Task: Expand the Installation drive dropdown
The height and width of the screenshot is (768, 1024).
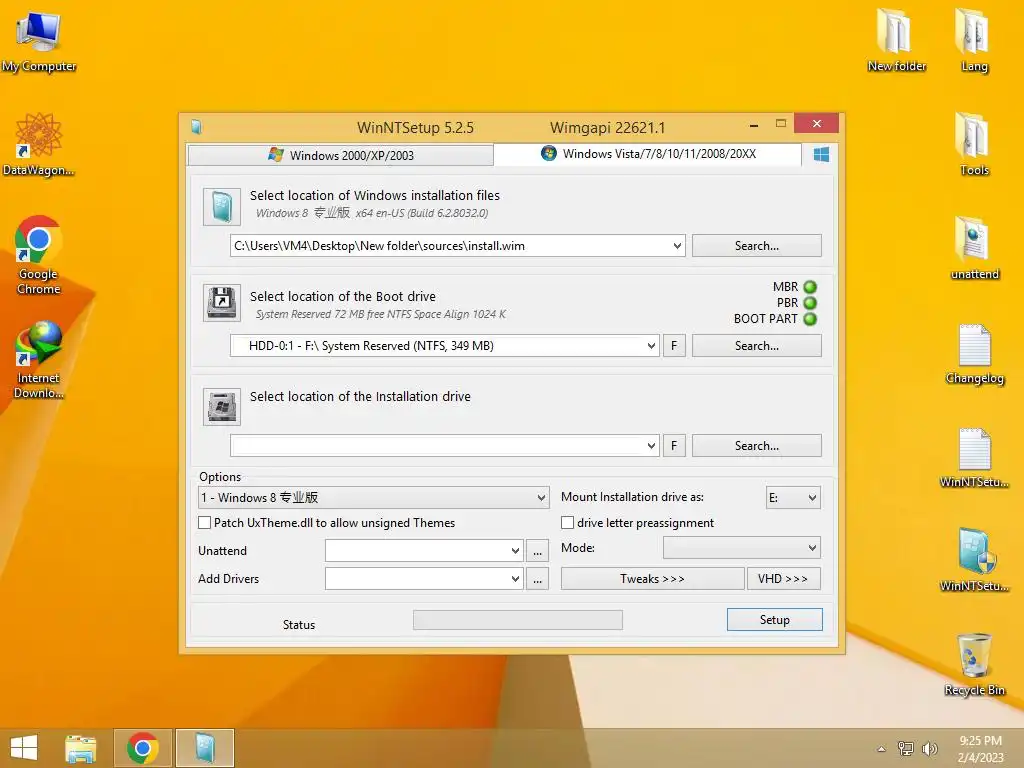Action: click(651, 446)
